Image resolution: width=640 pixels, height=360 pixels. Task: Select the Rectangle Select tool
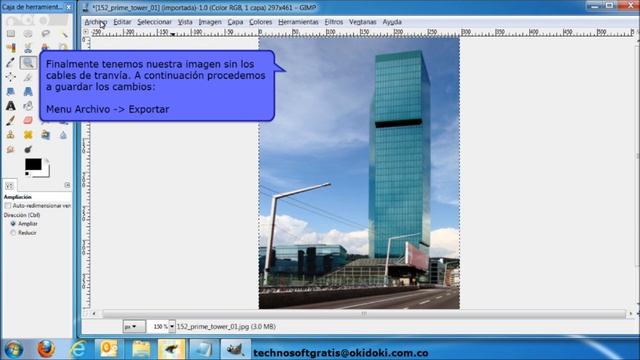tap(11, 33)
